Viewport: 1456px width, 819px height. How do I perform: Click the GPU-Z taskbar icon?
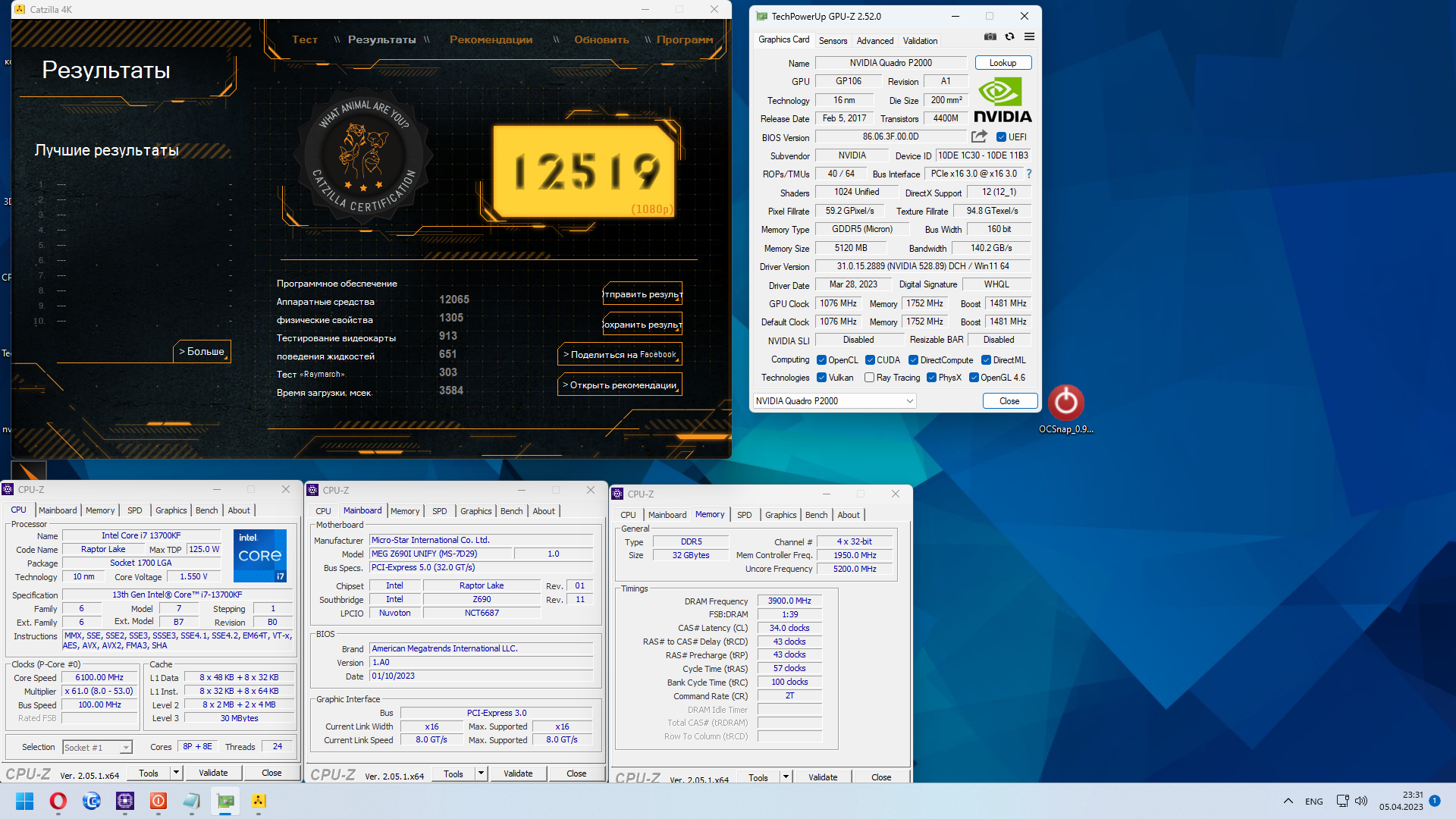[225, 801]
